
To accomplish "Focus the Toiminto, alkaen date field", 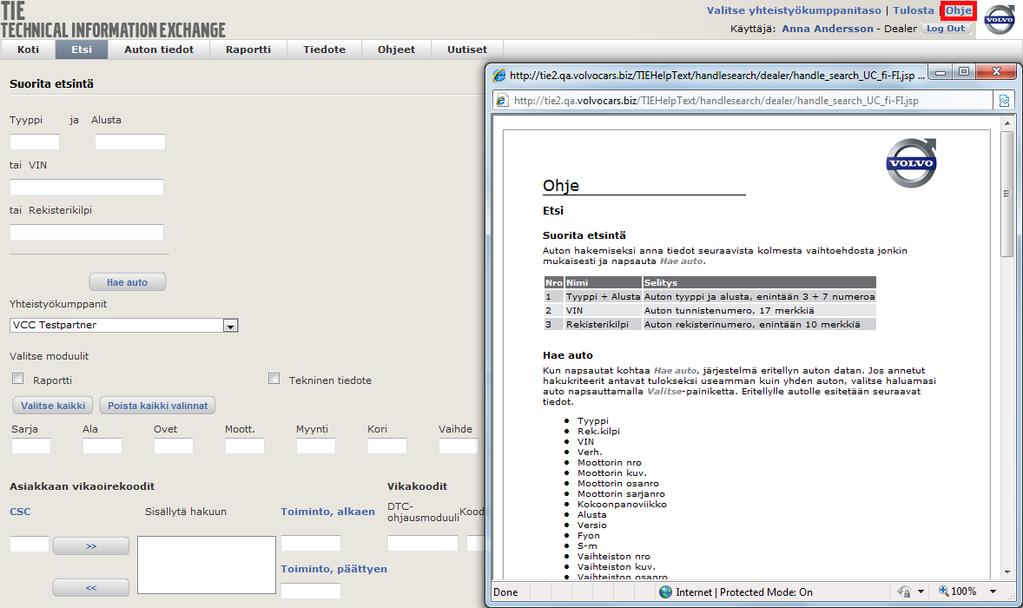I will point(311,543).
